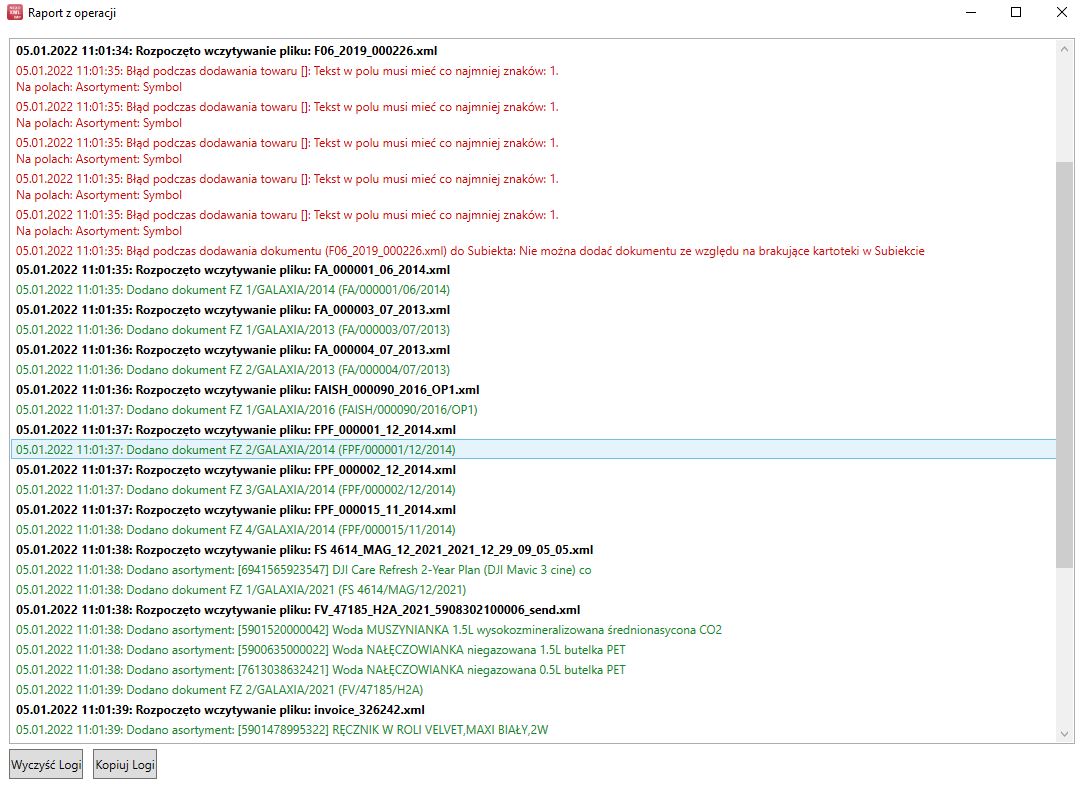
Task: Select the log line starting file F06_2019_000226.xml
Action: (226, 50)
